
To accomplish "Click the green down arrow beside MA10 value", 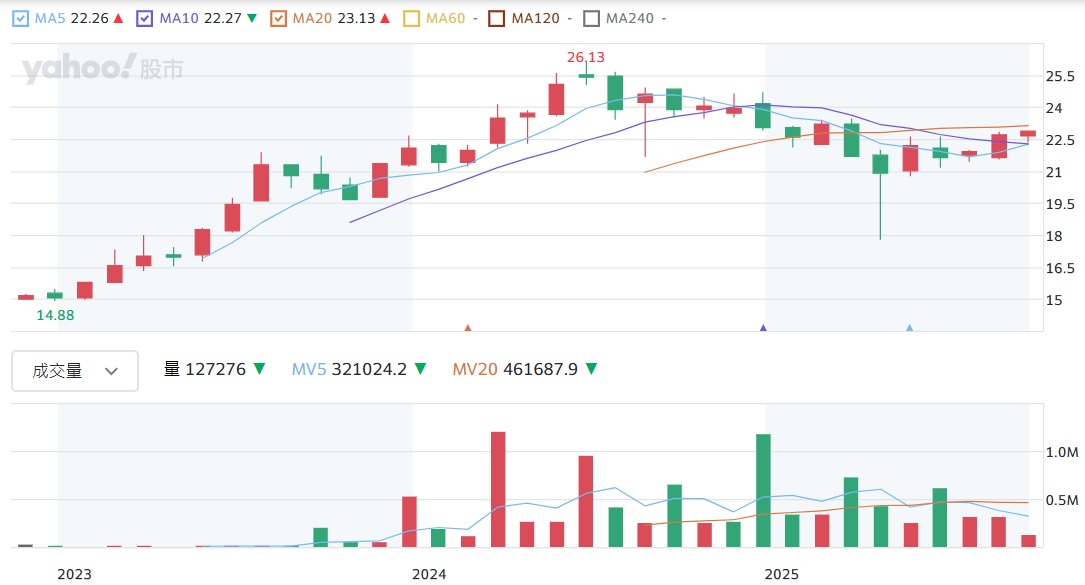I will 251,18.
